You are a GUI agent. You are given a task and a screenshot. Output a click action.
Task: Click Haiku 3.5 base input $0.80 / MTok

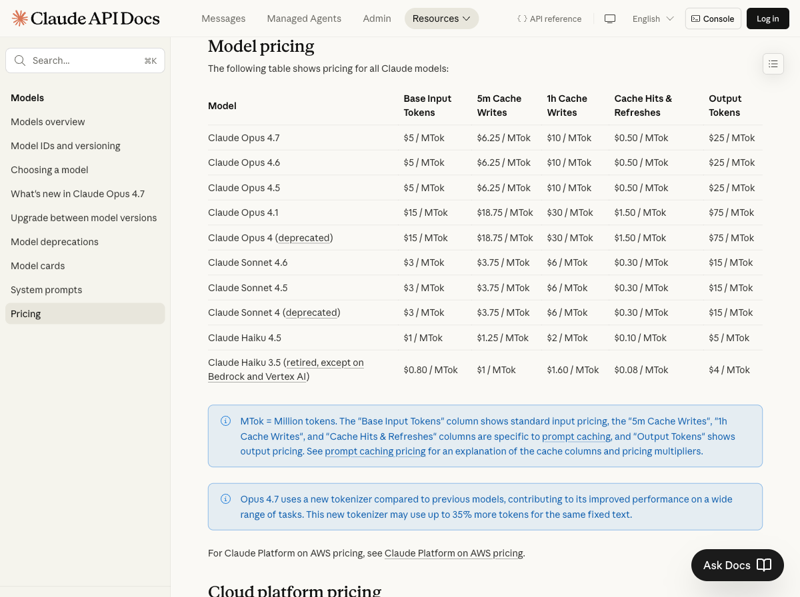point(431,370)
